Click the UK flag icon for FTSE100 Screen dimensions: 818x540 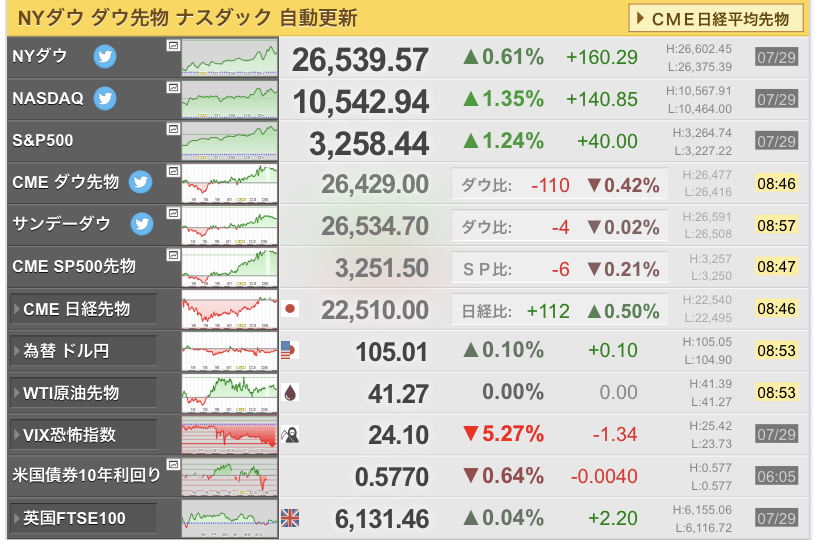(290, 518)
